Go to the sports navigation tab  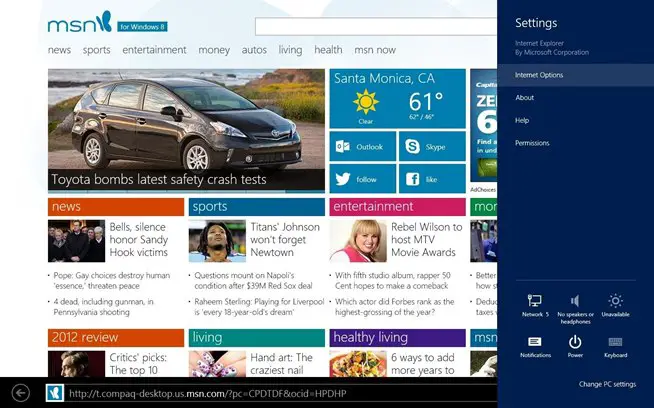[x=96, y=50]
